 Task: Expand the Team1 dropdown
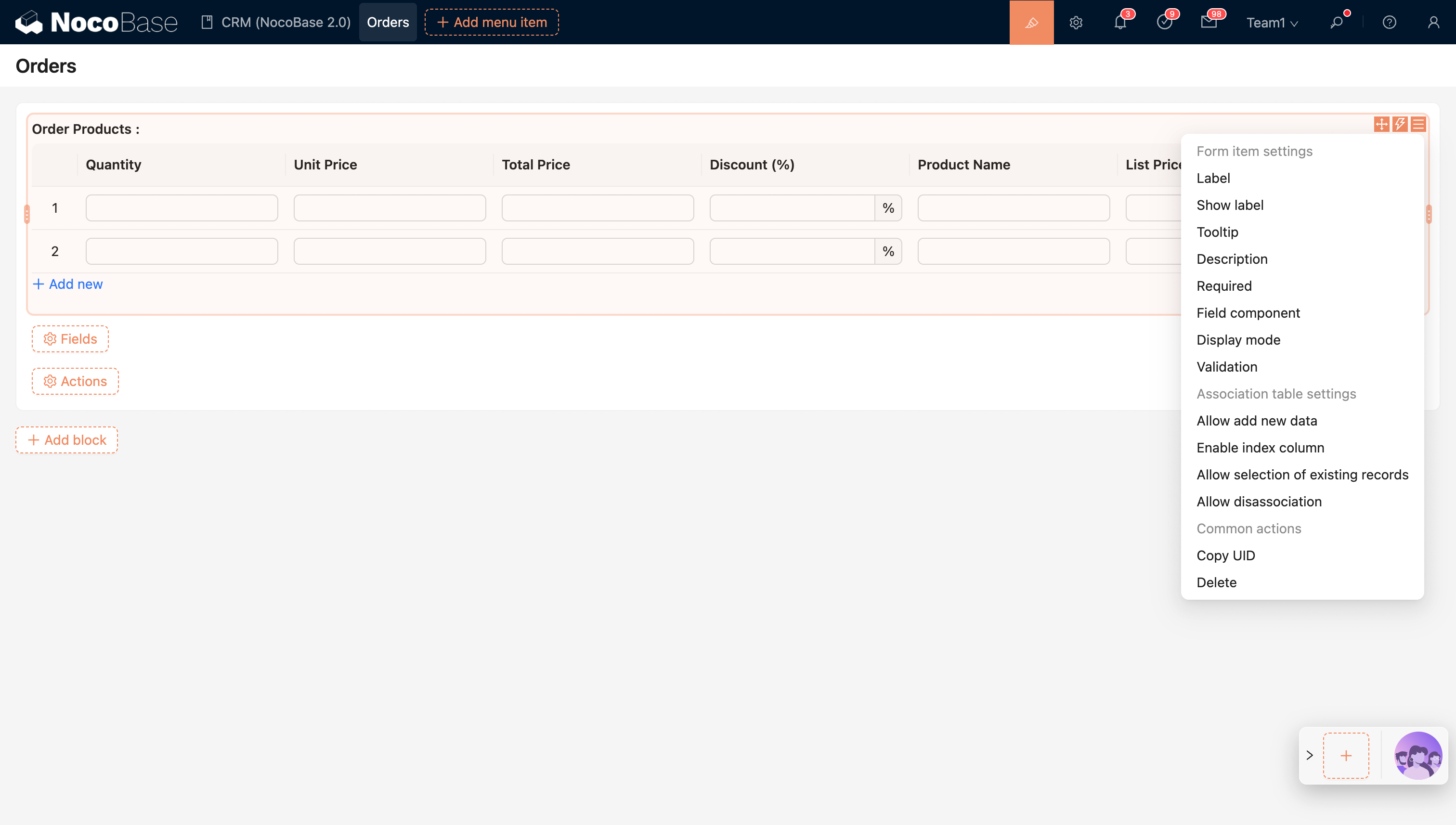1272,22
